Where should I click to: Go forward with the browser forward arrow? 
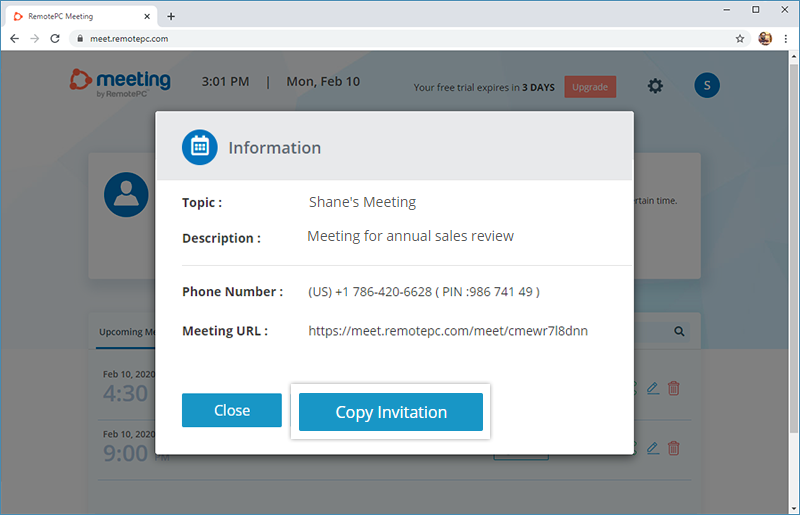point(35,38)
